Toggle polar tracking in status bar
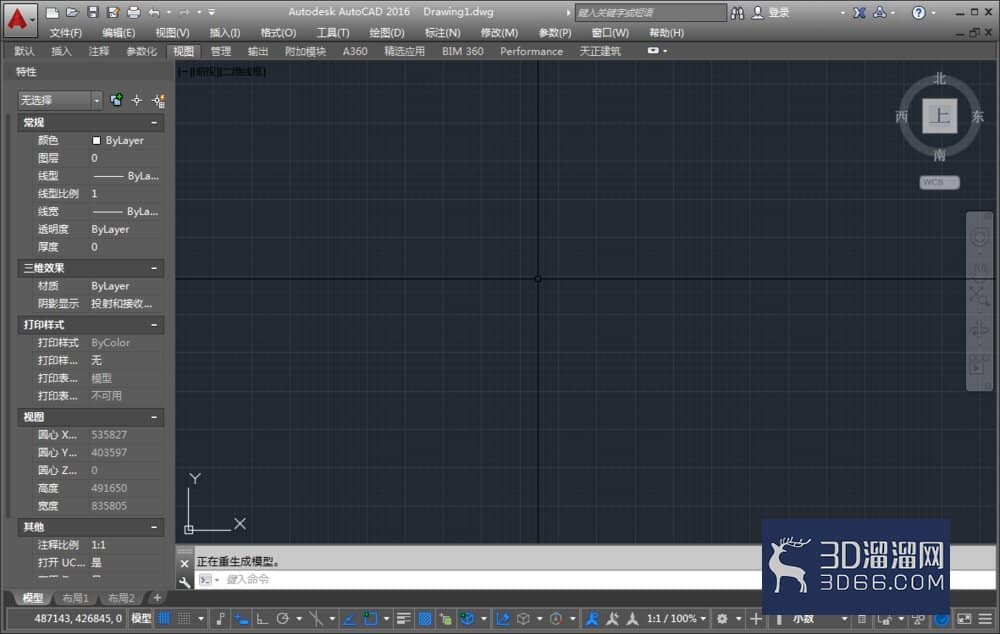This screenshot has width=1000, height=634. pos(283,619)
